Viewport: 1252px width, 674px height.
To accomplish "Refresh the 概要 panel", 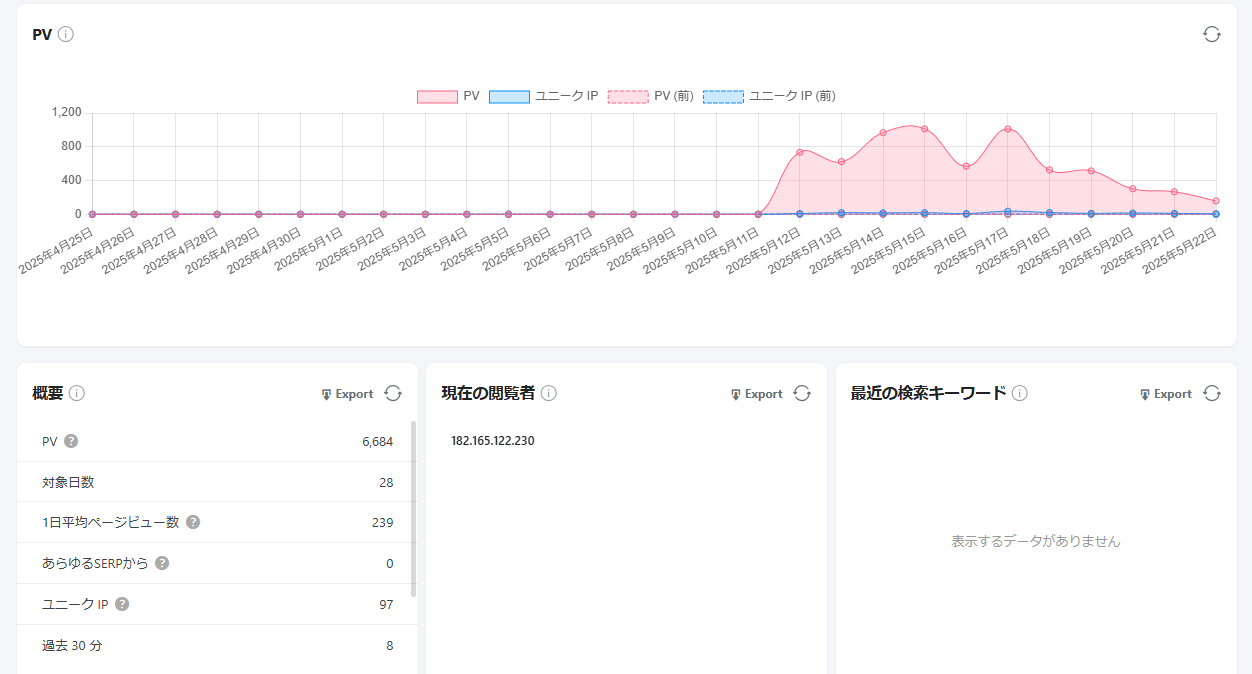I will (x=393, y=393).
